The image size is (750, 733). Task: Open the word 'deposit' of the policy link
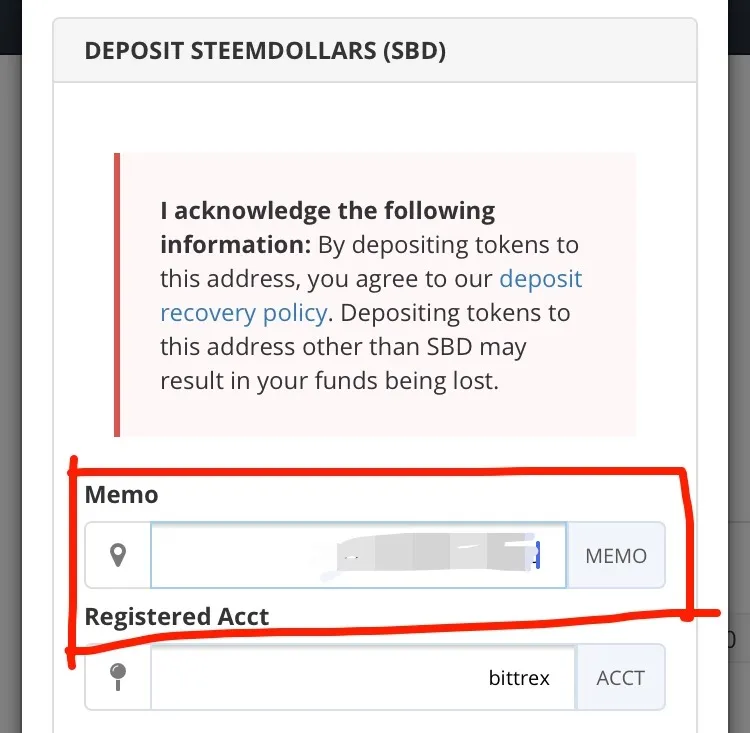(540, 279)
